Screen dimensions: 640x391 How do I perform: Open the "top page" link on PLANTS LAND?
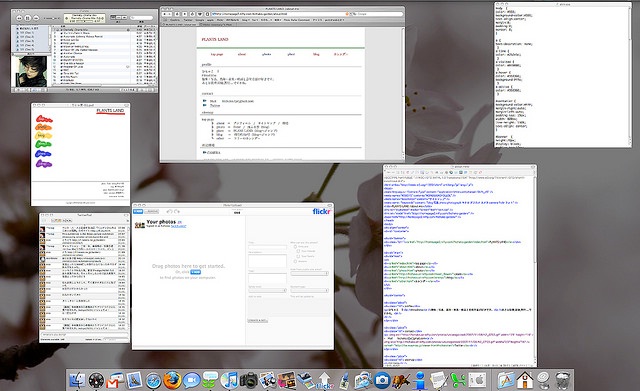pyautogui.click(x=217, y=54)
